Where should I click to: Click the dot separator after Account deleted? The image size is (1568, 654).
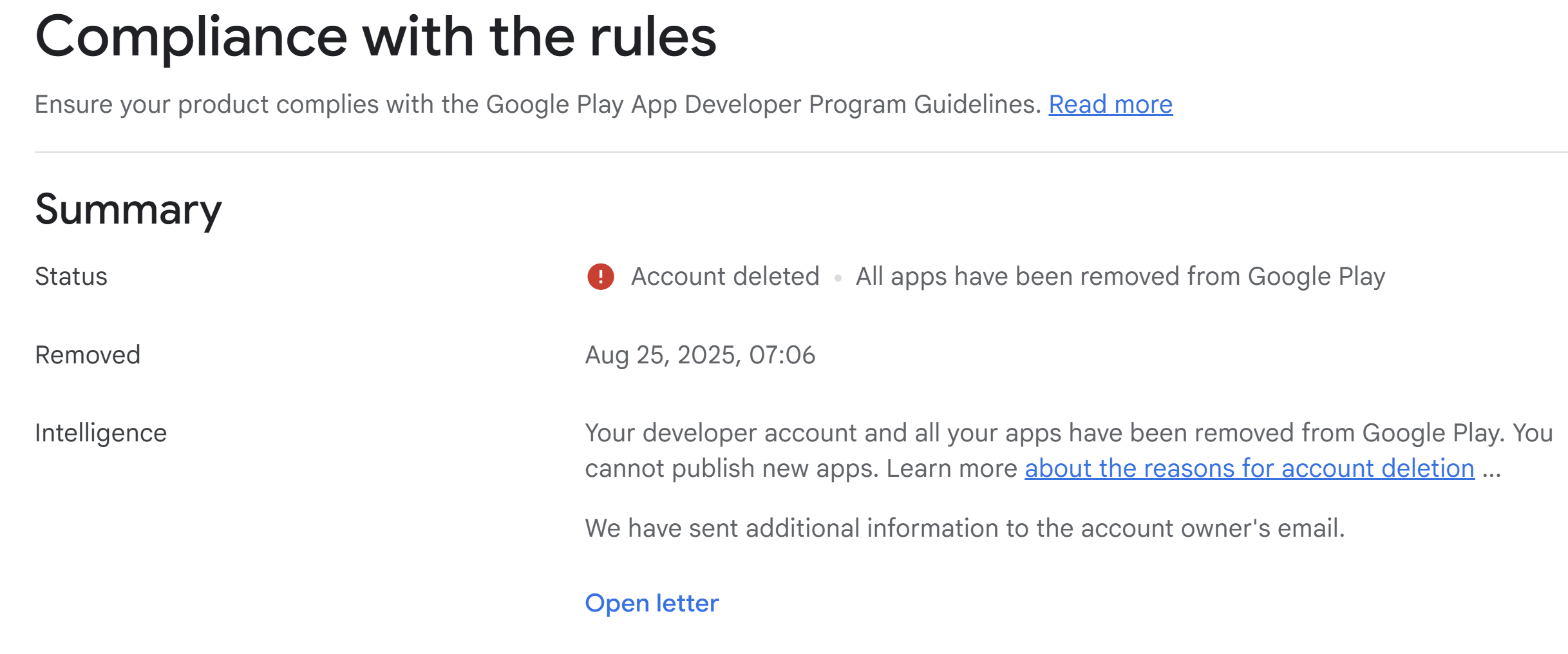pos(838,278)
